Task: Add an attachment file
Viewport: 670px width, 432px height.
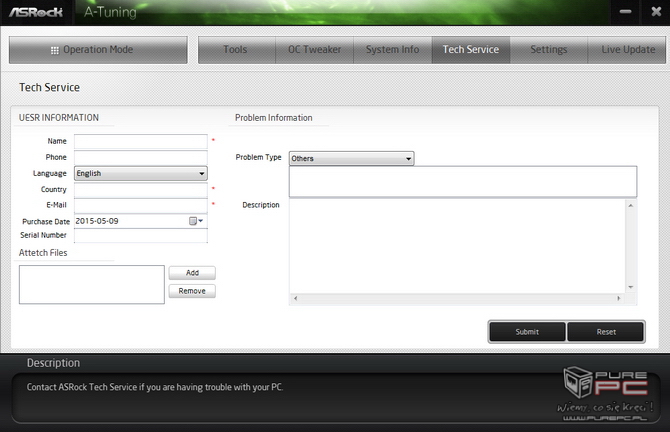Action: 192,273
